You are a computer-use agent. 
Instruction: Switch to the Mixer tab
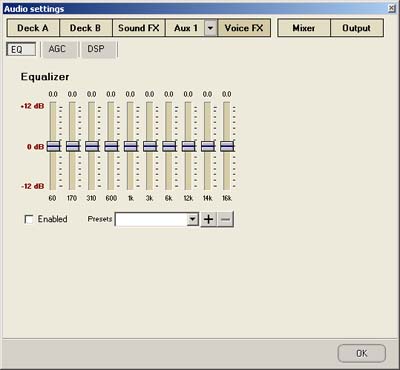point(304,28)
